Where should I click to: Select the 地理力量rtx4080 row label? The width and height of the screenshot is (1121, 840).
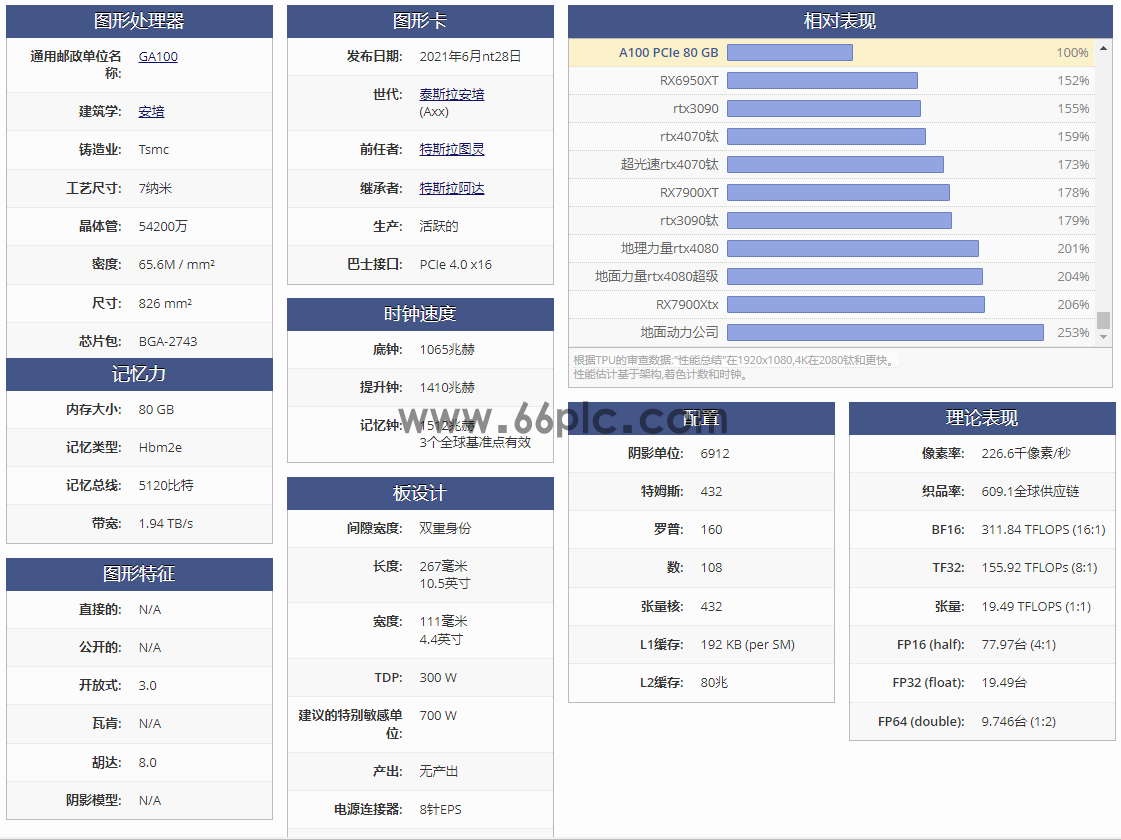click(x=670, y=248)
